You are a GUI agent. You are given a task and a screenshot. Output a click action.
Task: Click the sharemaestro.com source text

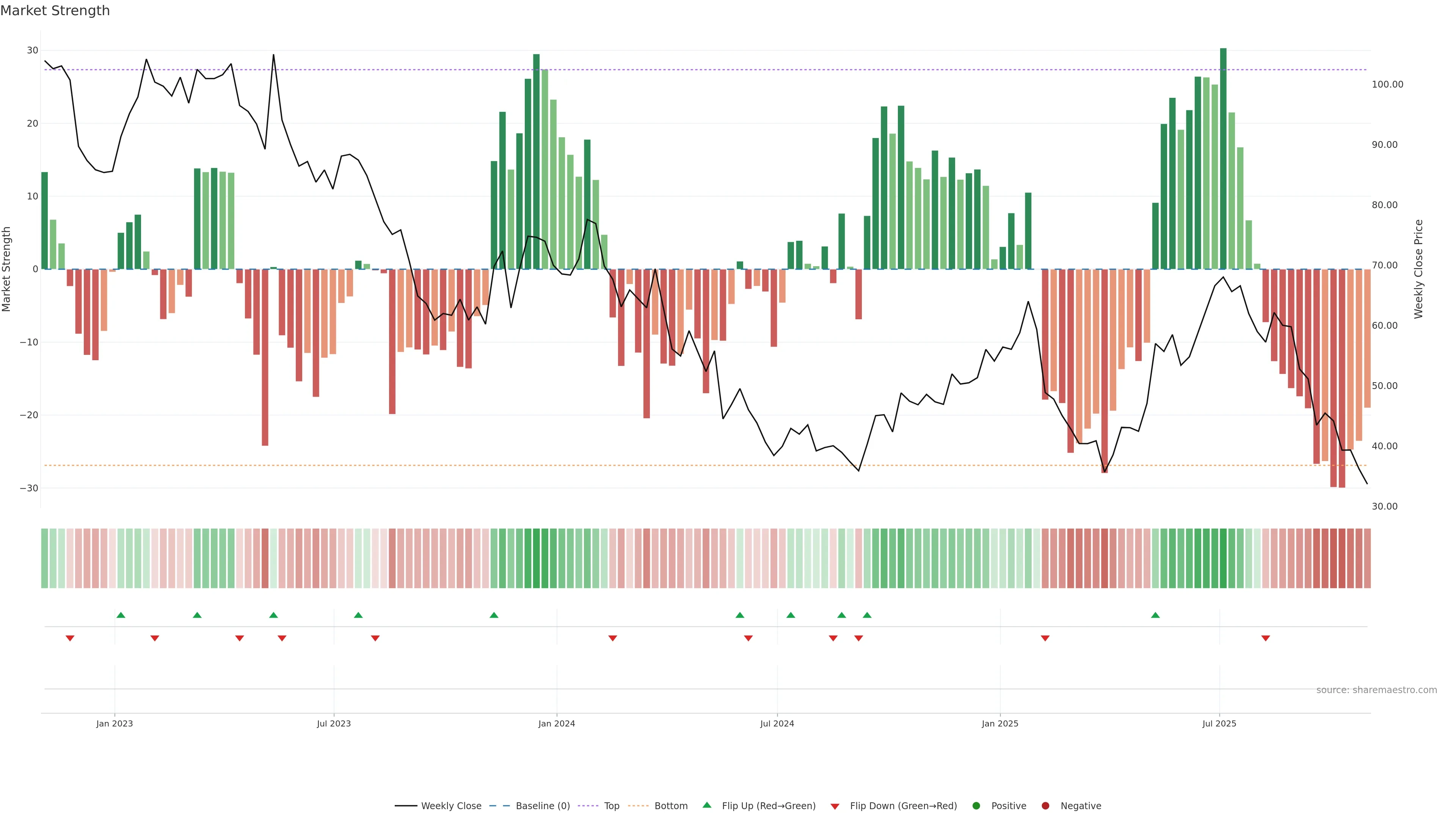click(1376, 690)
